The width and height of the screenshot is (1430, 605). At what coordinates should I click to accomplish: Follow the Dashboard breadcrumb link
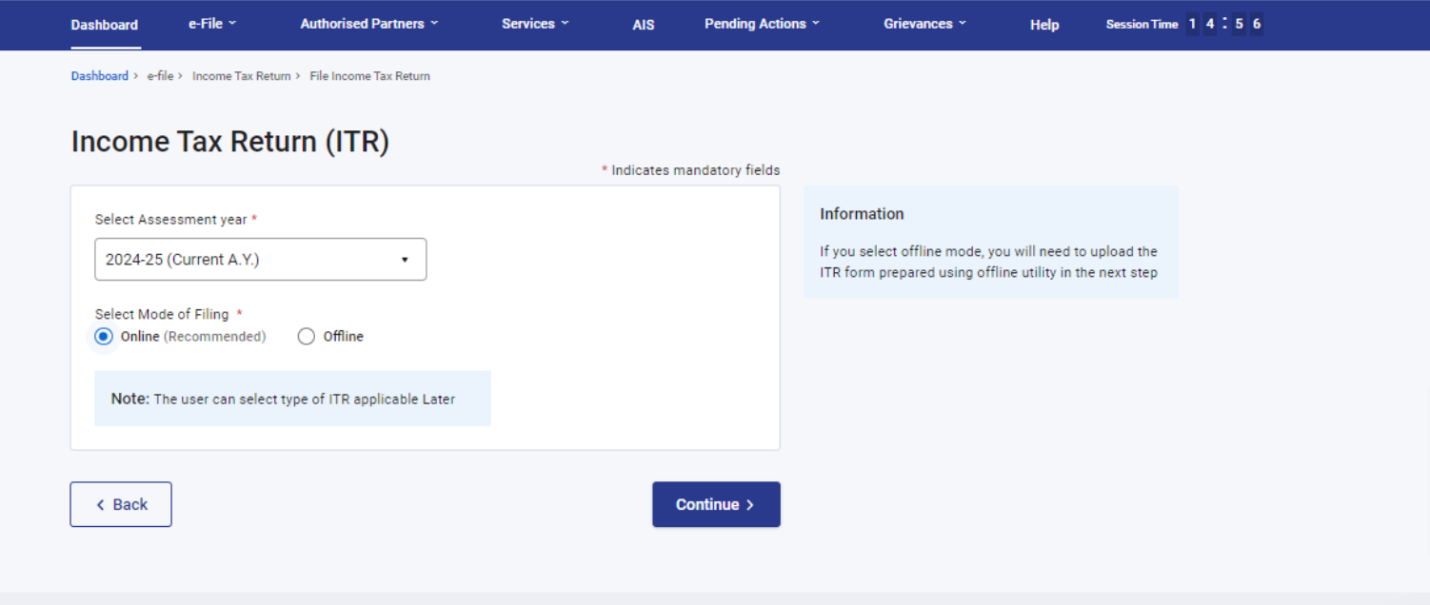(99, 75)
